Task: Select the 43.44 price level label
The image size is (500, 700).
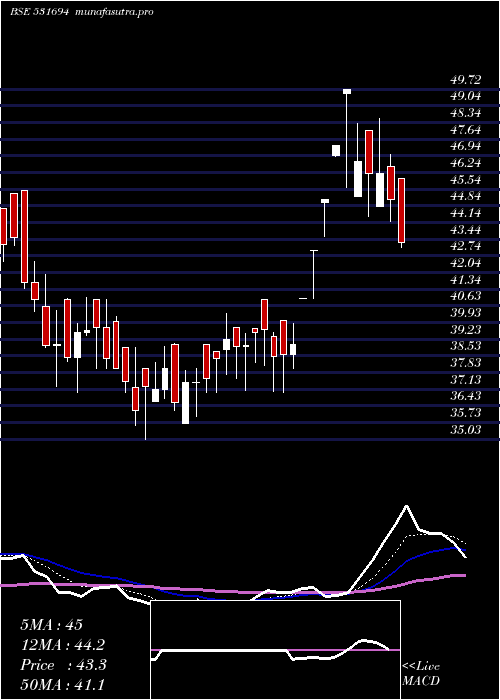Action: click(466, 230)
